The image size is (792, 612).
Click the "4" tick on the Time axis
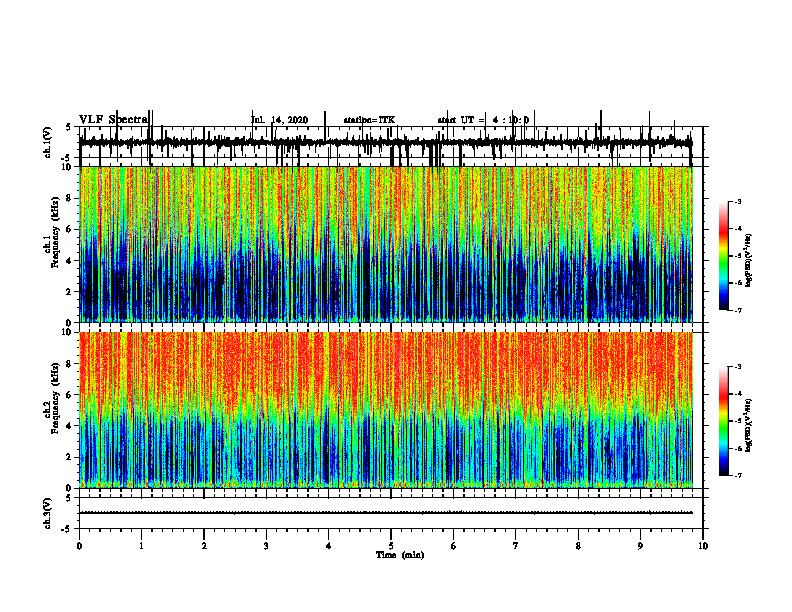(329, 546)
